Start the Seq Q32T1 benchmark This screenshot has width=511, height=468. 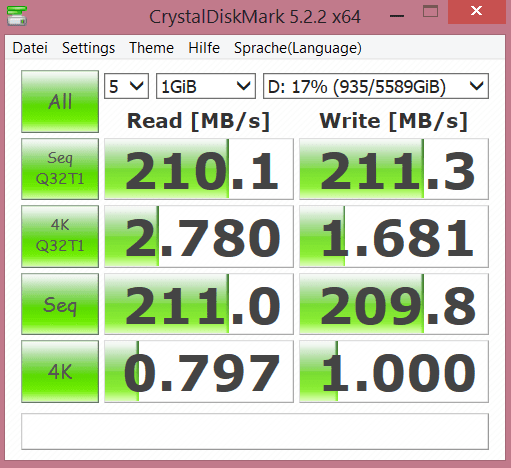click(x=60, y=169)
